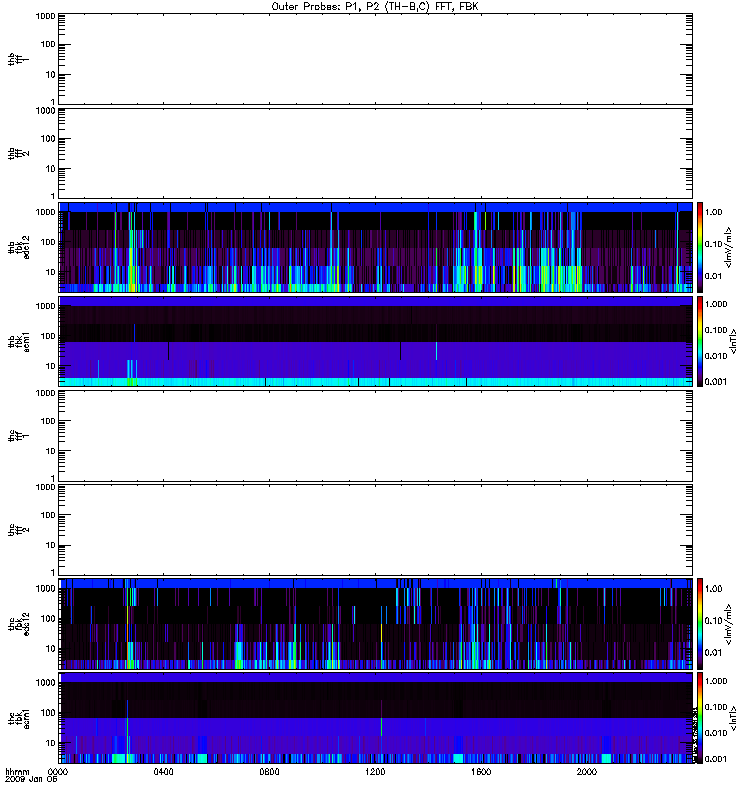Click the <|mV/m|> unit label of thb edc12 color bar

tap(729, 247)
